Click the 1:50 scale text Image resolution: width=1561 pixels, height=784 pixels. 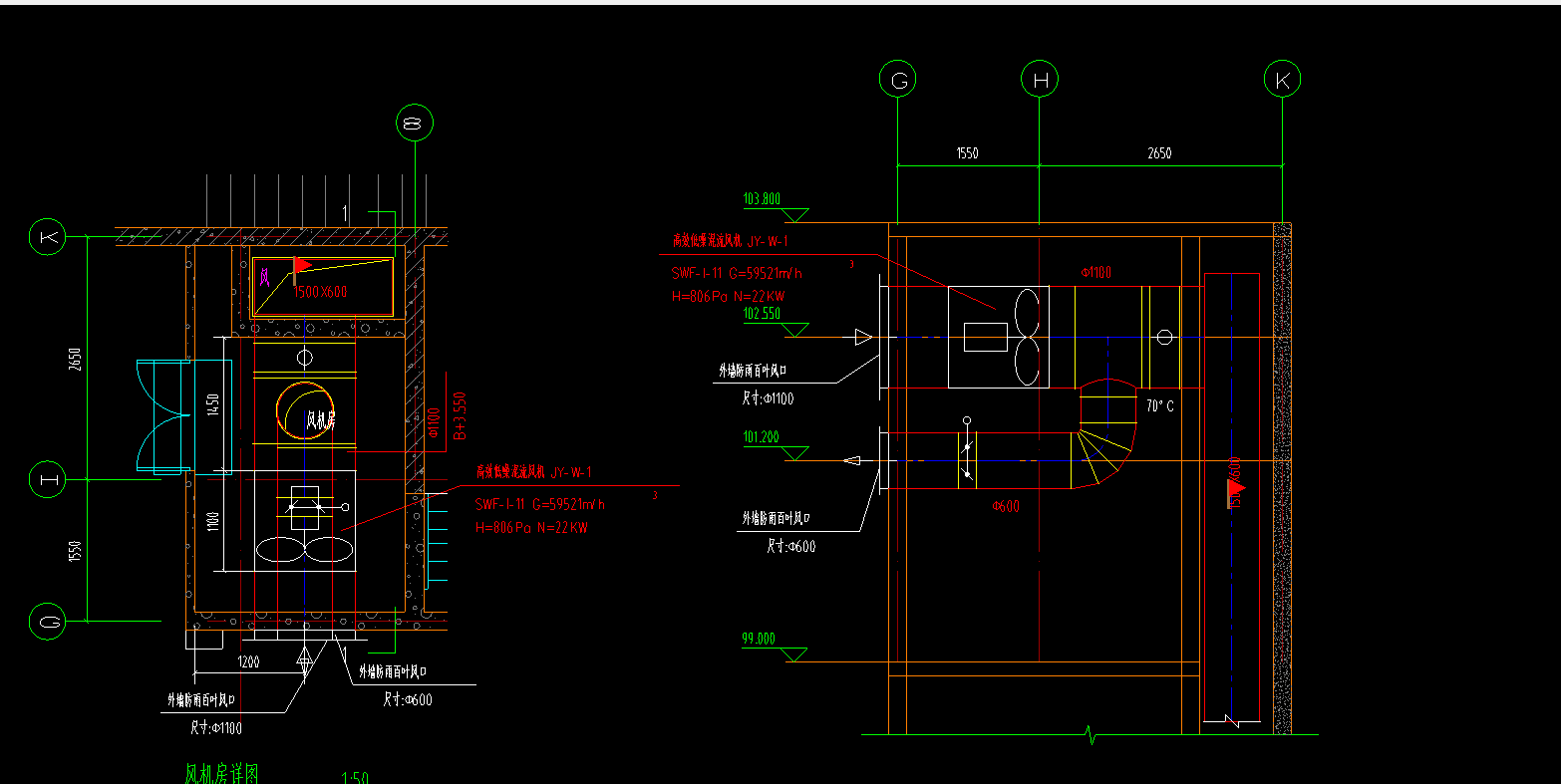pyautogui.click(x=355, y=777)
